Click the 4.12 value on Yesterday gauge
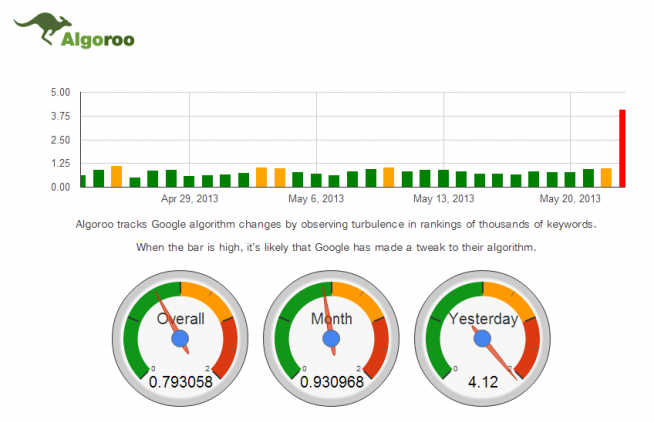 (x=483, y=382)
